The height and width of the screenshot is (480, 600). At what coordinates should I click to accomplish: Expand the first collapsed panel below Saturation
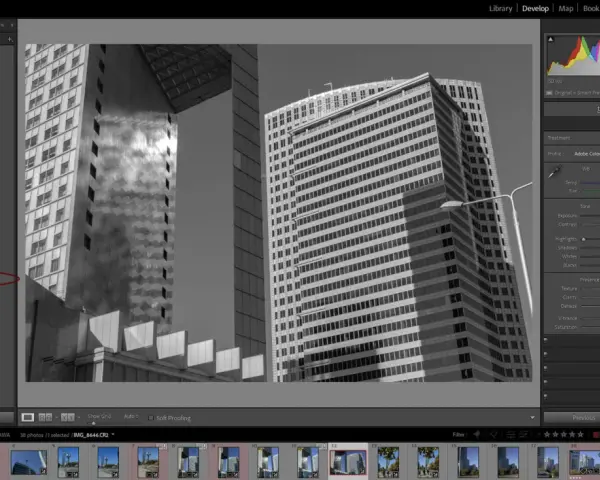tap(546, 339)
